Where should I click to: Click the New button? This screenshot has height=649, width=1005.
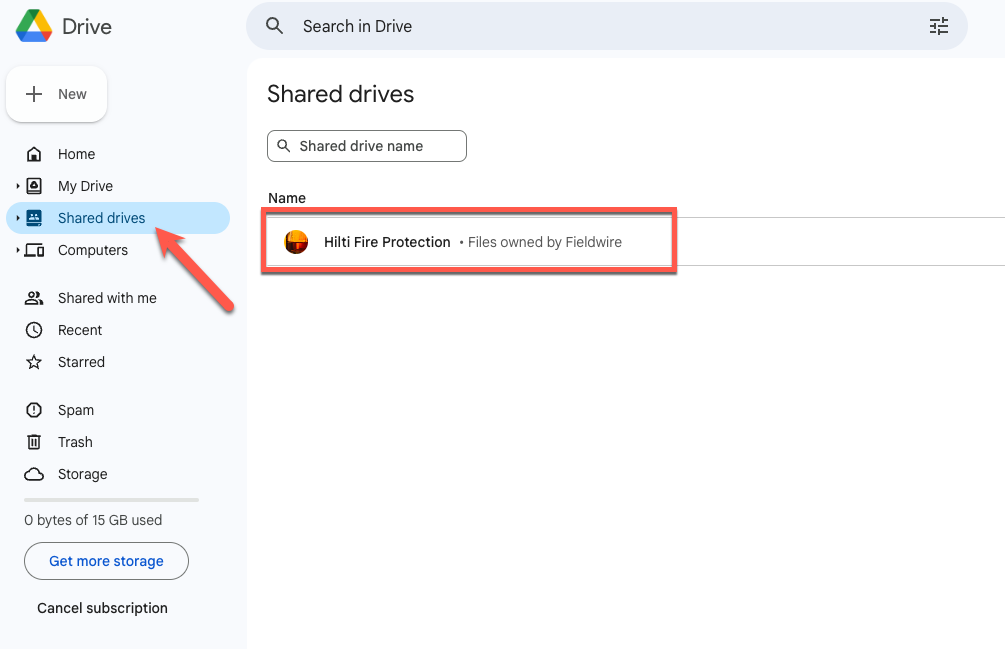click(x=56, y=94)
